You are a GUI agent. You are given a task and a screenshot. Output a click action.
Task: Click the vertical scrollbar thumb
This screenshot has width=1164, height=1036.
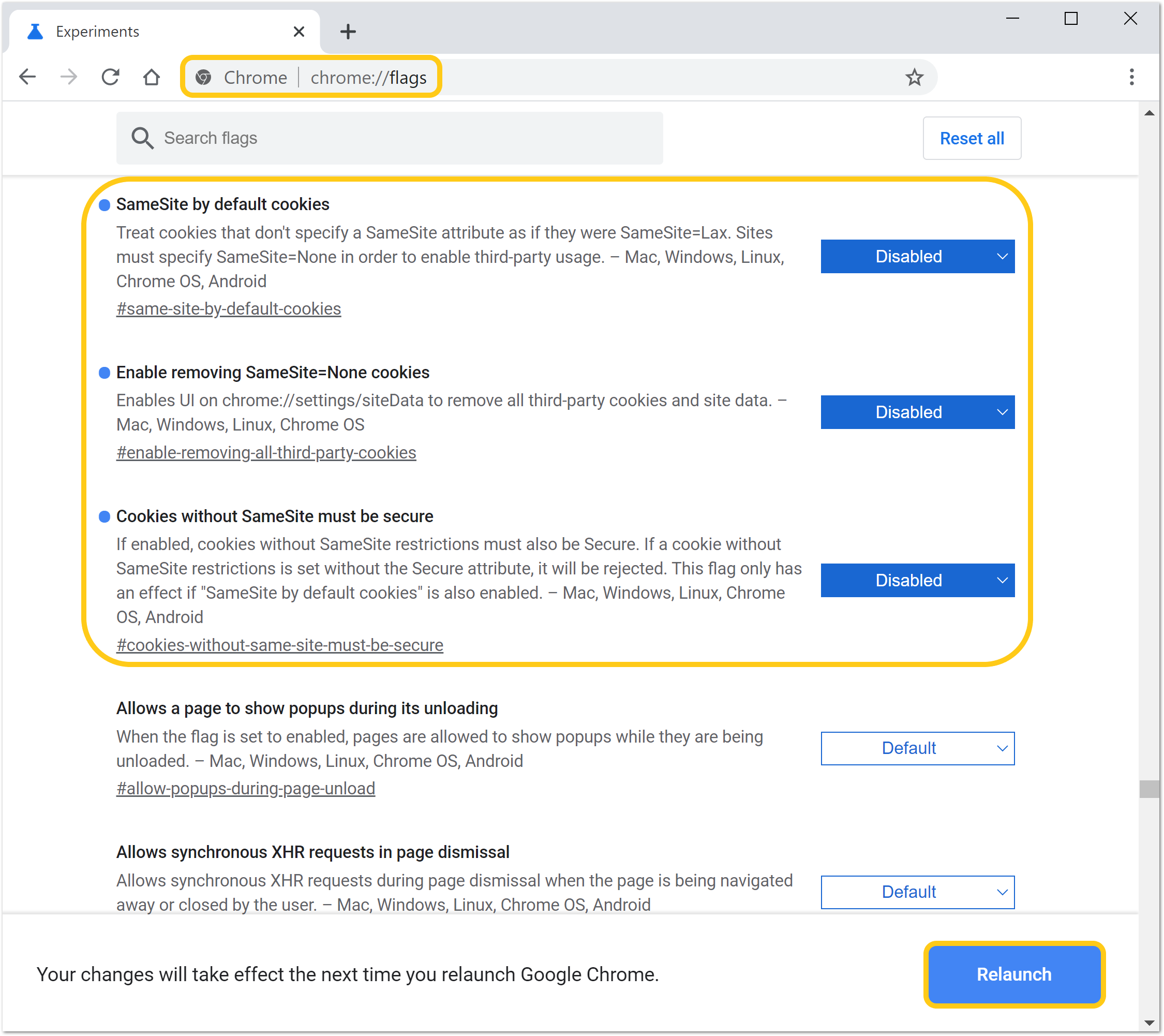1149,789
